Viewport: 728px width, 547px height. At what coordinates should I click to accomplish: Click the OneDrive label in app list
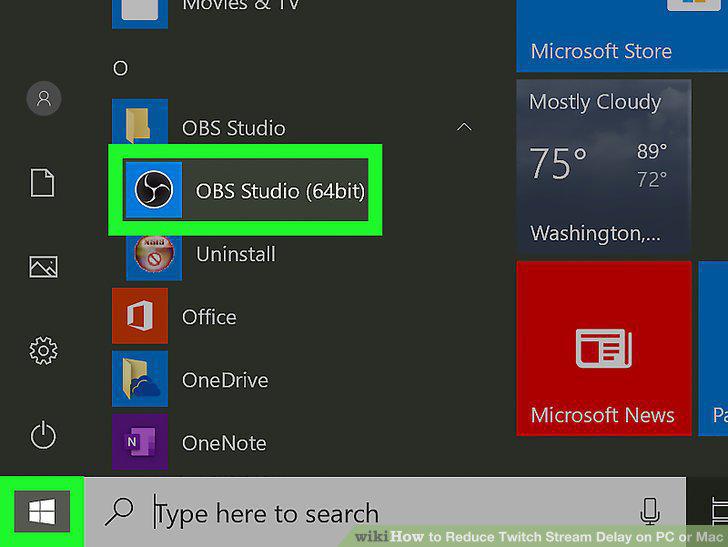tap(225, 380)
